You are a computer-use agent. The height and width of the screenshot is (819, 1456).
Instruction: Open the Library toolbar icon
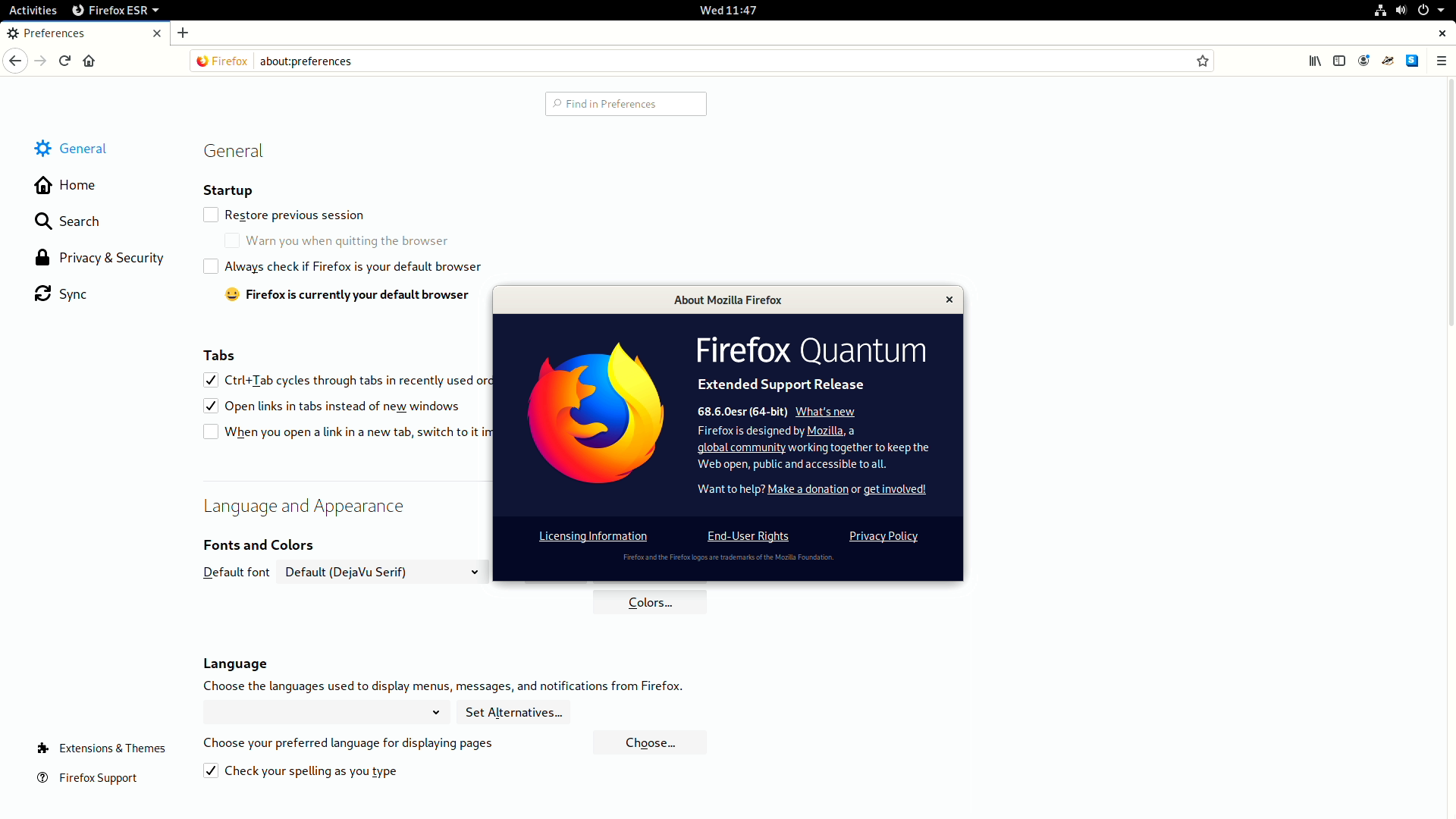pyautogui.click(x=1315, y=61)
